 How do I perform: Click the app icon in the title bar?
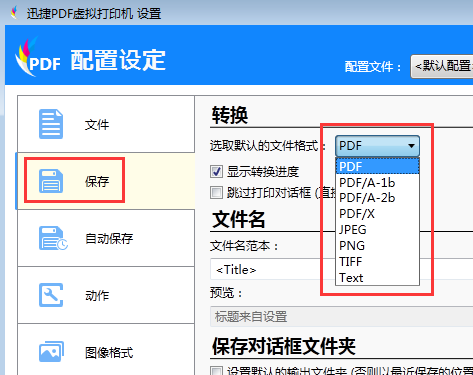(x=14, y=13)
